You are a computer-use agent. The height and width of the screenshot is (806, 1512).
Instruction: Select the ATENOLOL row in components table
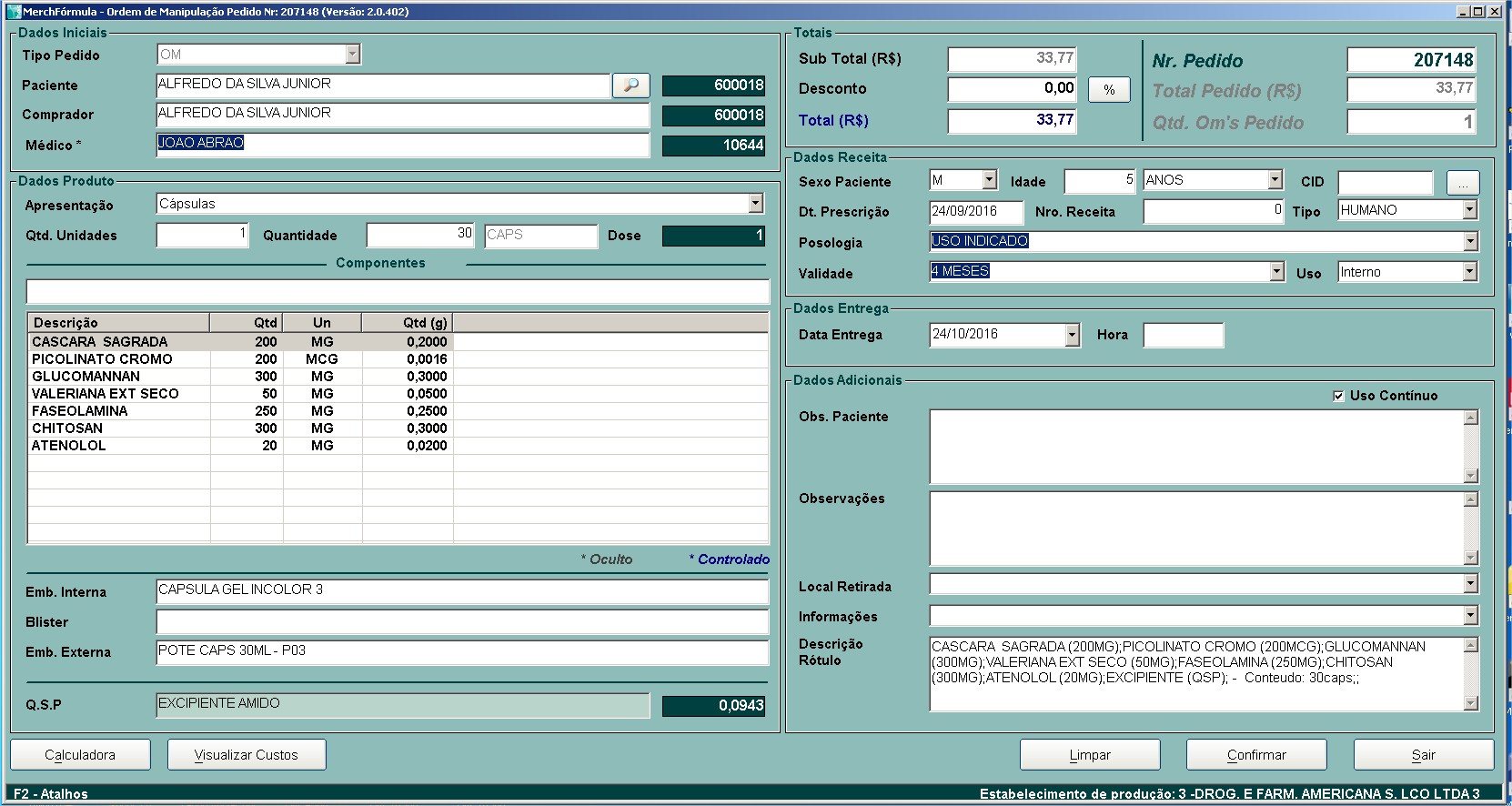[x=69, y=446]
